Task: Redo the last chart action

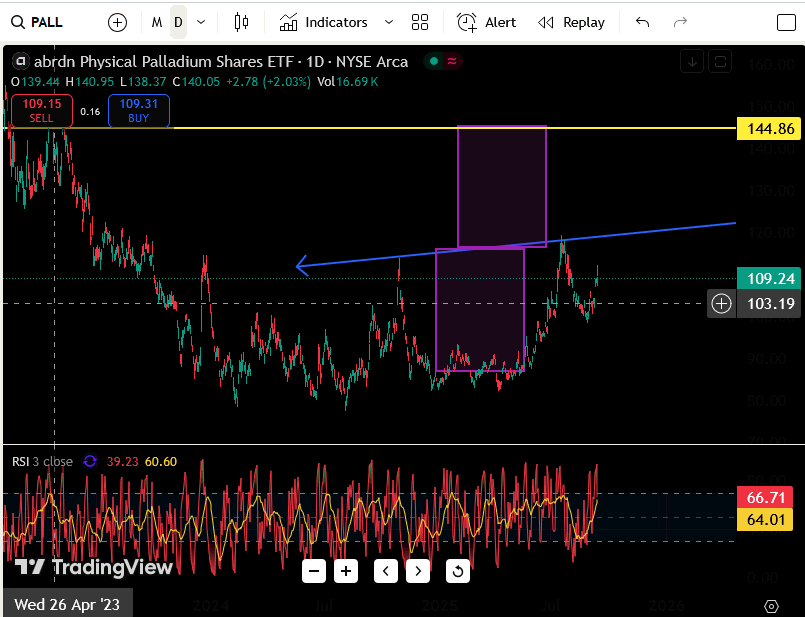Action: point(681,22)
